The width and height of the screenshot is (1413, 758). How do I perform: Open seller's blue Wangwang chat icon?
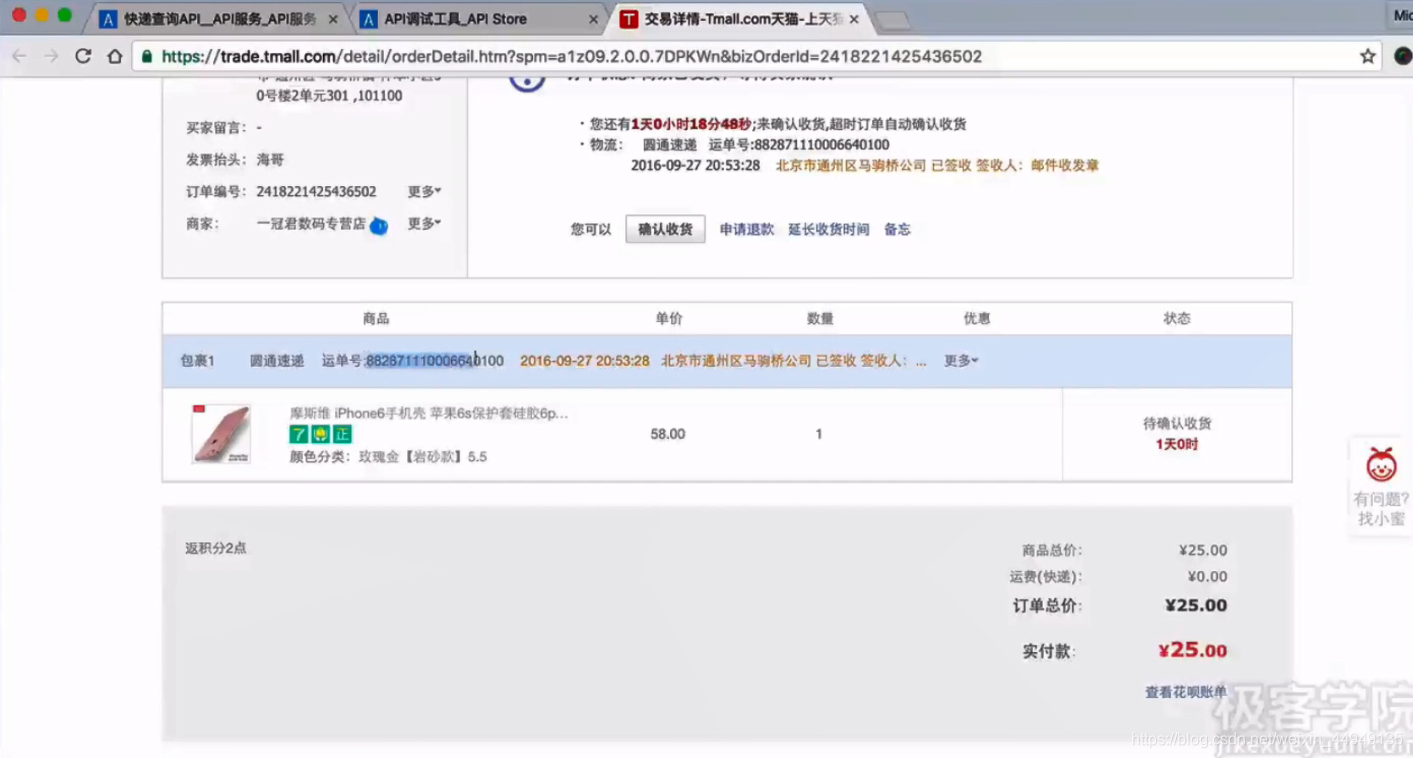(378, 225)
